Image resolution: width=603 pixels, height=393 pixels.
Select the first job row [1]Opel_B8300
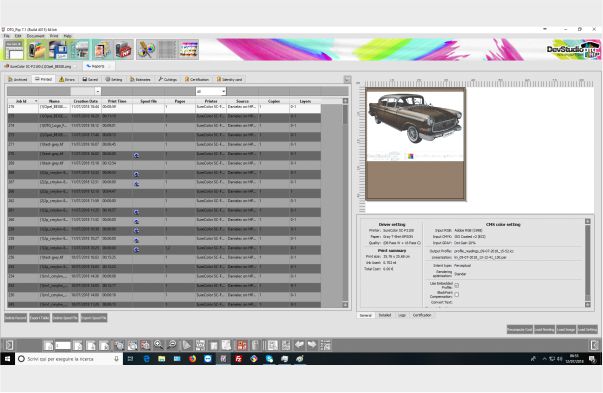(164, 108)
